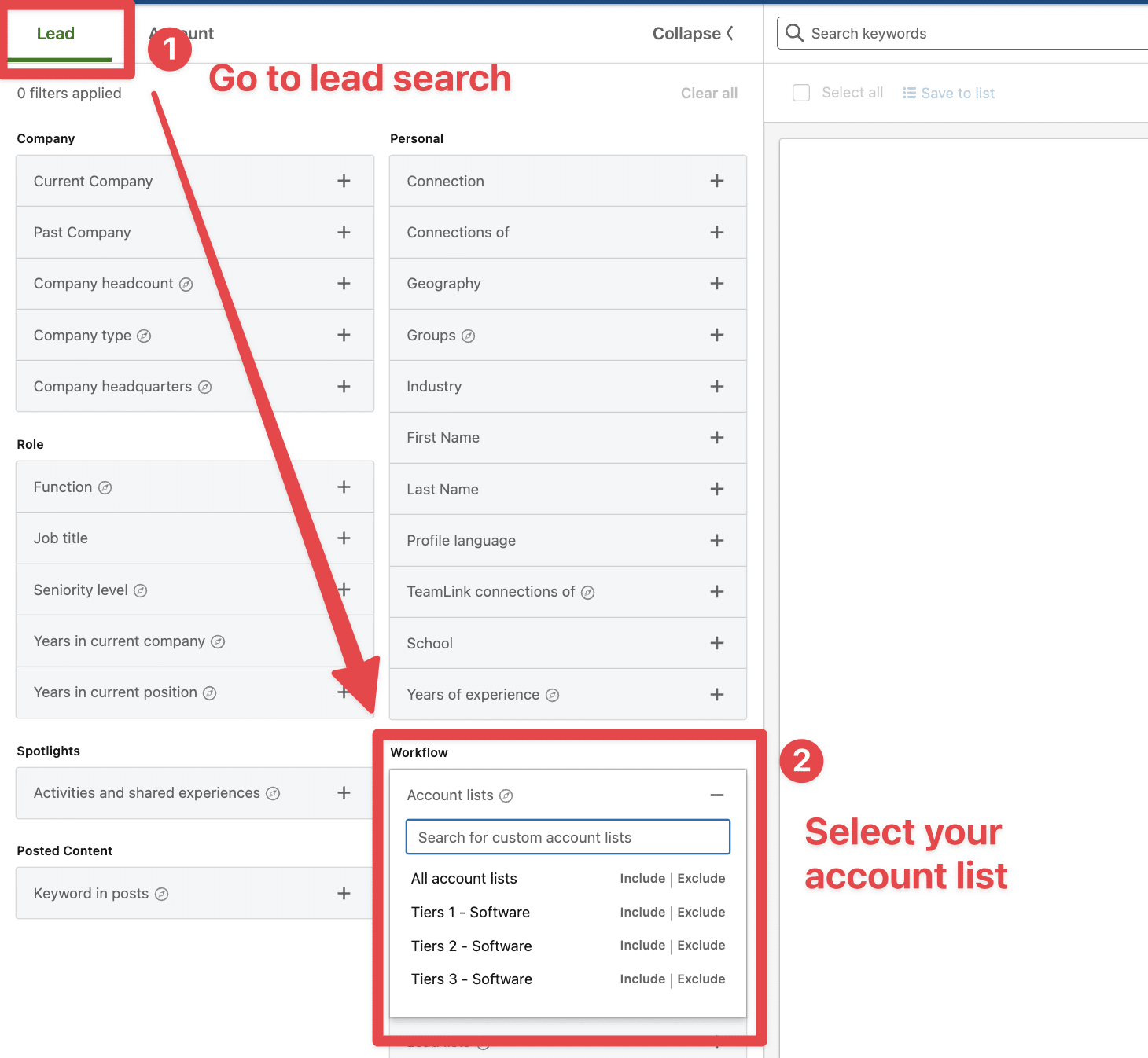The image size is (1148, 1058).
Task: Open the Years in current company row
Action: (x=195, y=641)
